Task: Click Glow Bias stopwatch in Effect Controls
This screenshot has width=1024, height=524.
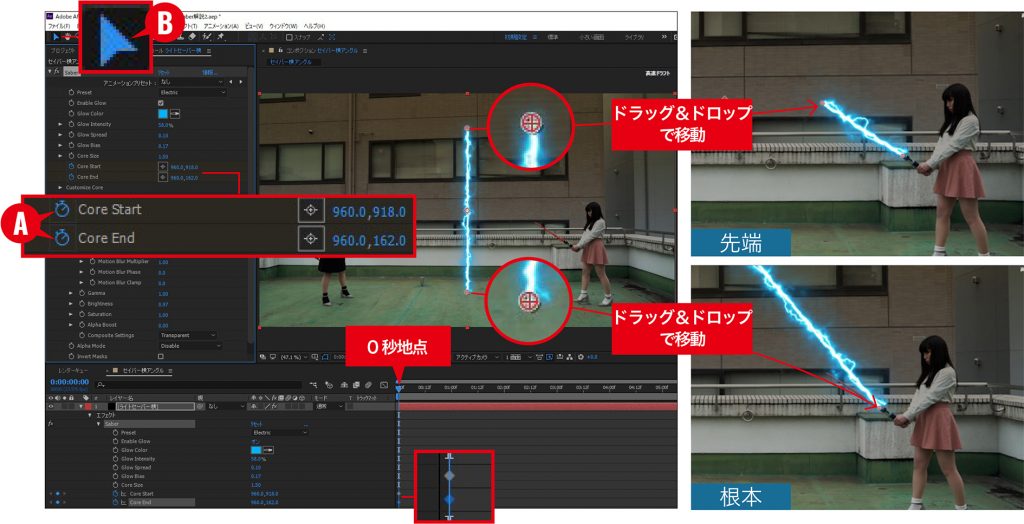Action: point(72,145)
